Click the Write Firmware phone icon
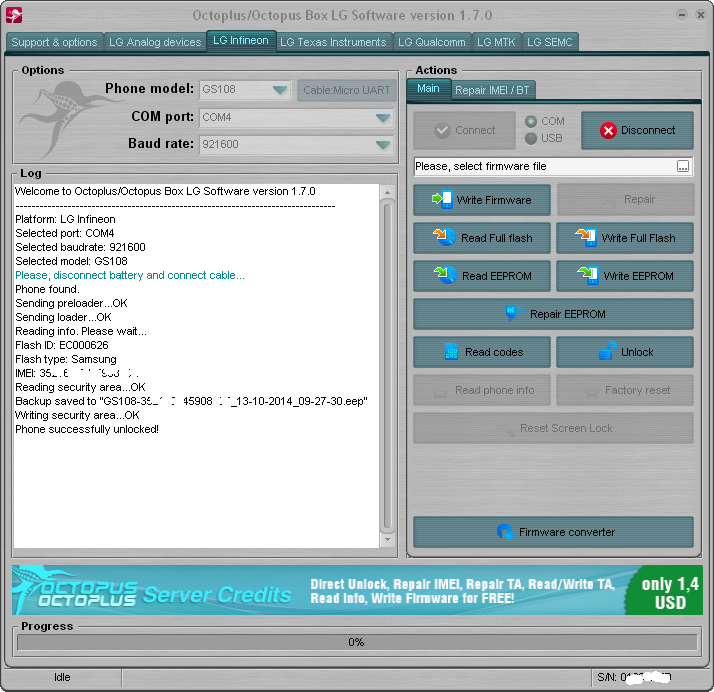The image size is (714, 692). pyautogui.click(x=442, y=199)
